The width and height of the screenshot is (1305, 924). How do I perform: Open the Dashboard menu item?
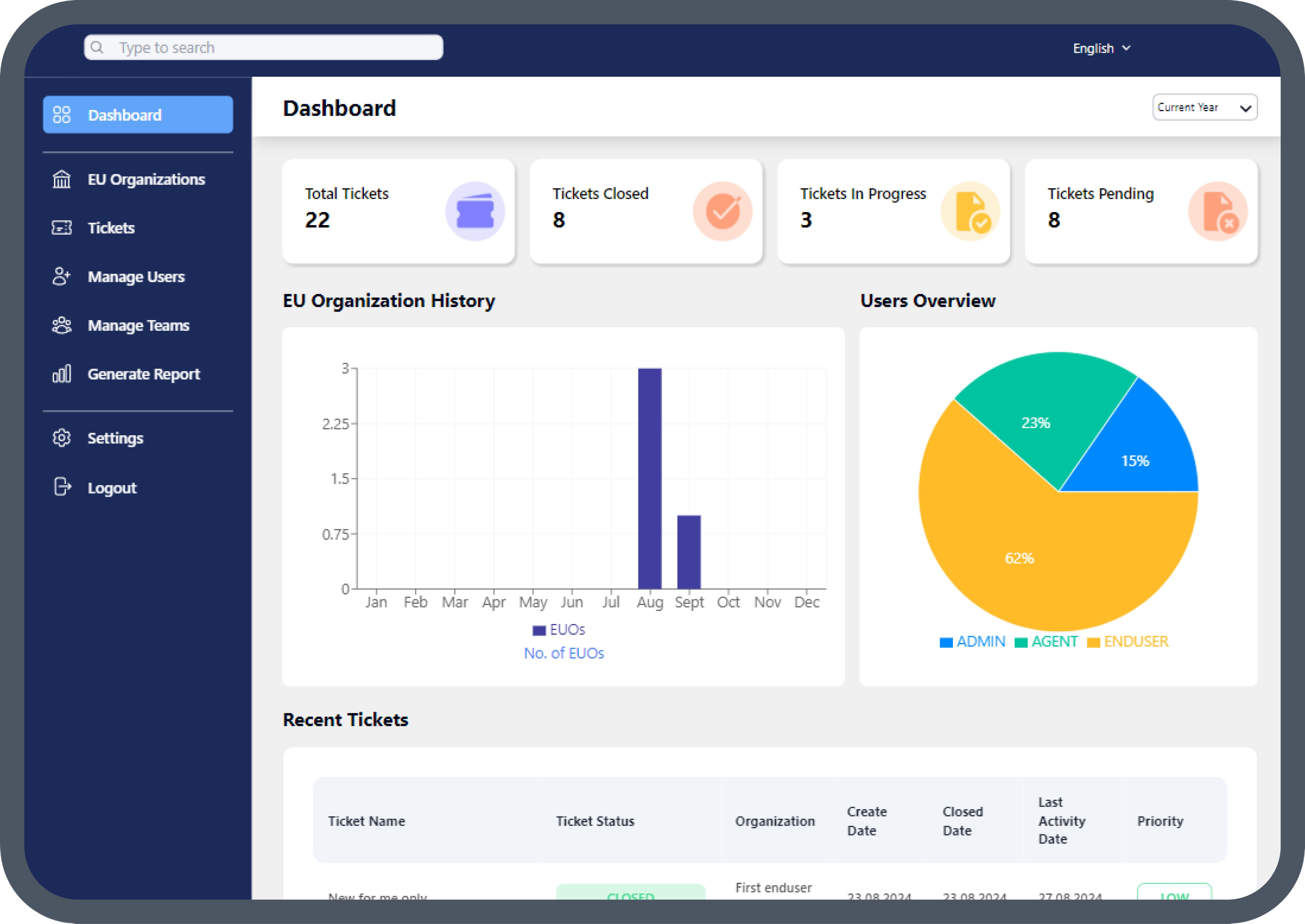click(138, 114)
